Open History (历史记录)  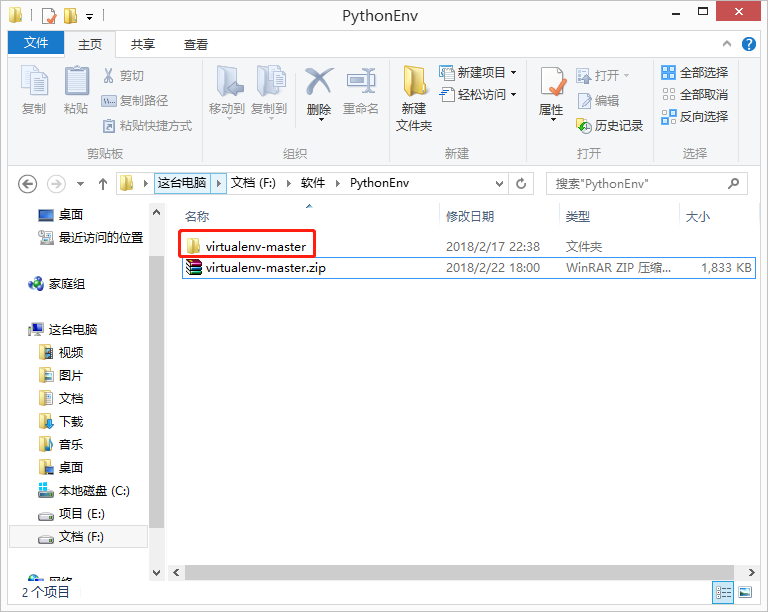(610, 126)
